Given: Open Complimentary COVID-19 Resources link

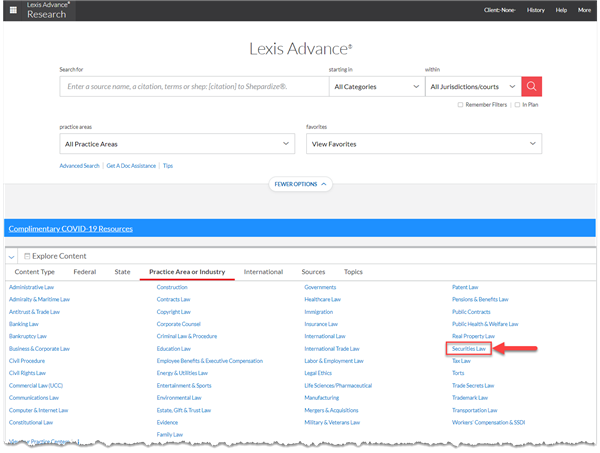Looking at the screenshot, I should [x=71, y=229].
